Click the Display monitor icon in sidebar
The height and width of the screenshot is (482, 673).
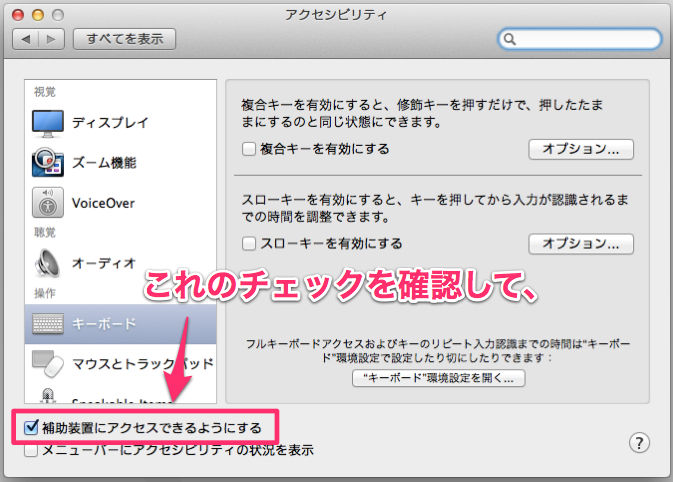[x=48, y=123]
